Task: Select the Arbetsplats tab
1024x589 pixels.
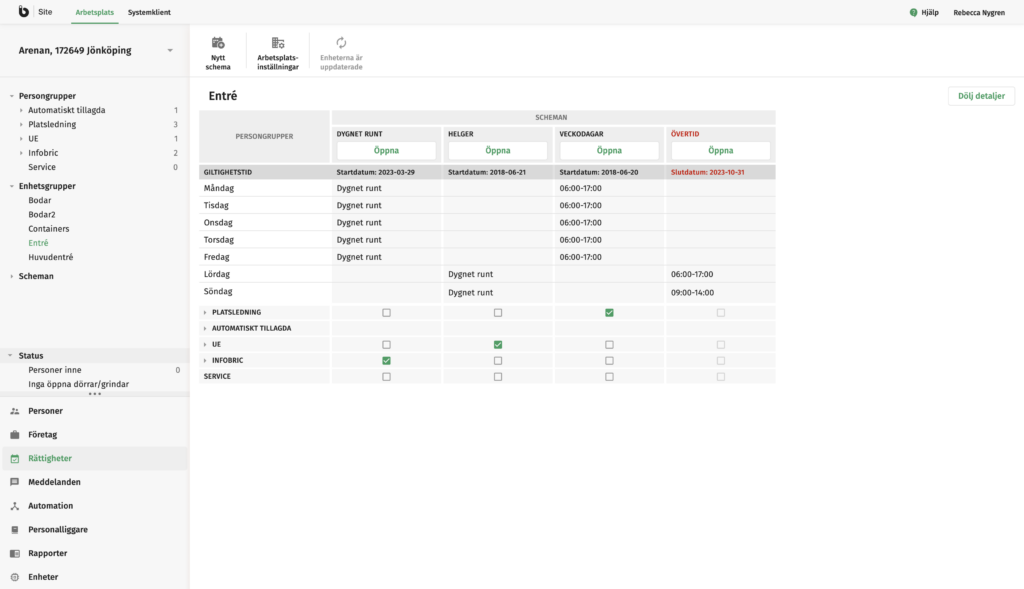Action: tap(95, 12)
